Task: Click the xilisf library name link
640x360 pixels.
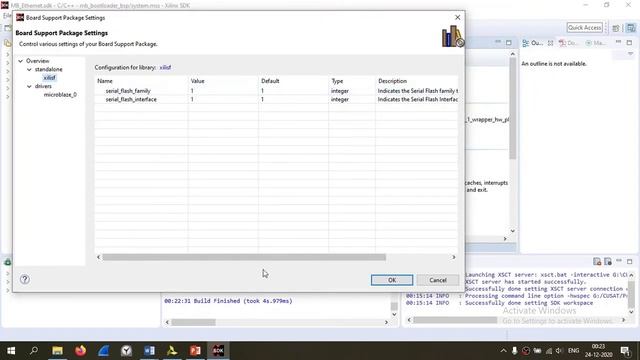Action: tap(165, 67)
